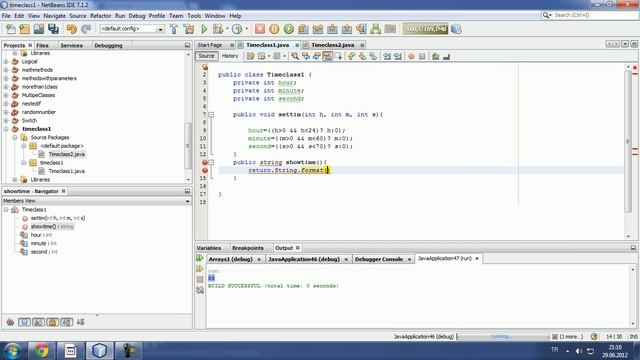
Task: Click the Step Over debug icon
Action: pyautogui.click(x=303, y=29)
